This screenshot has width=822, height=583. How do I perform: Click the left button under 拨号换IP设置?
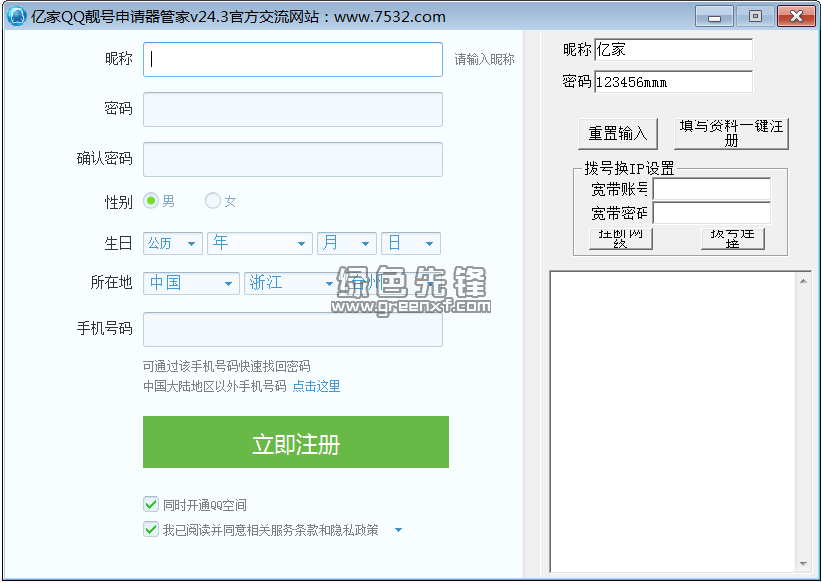click(x=620, y=239)
